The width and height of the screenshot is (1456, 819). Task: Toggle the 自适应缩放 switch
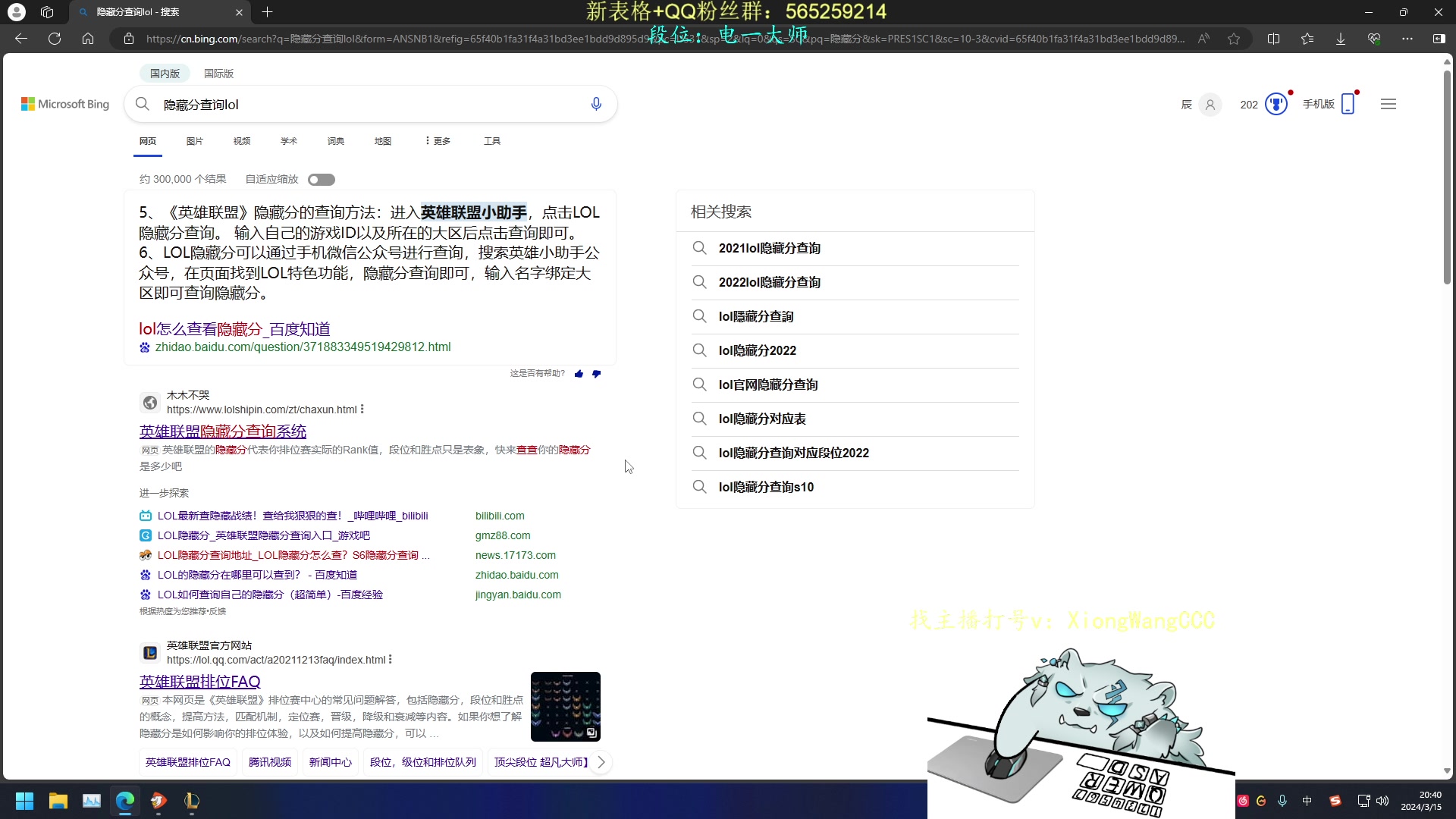point(321,179)
